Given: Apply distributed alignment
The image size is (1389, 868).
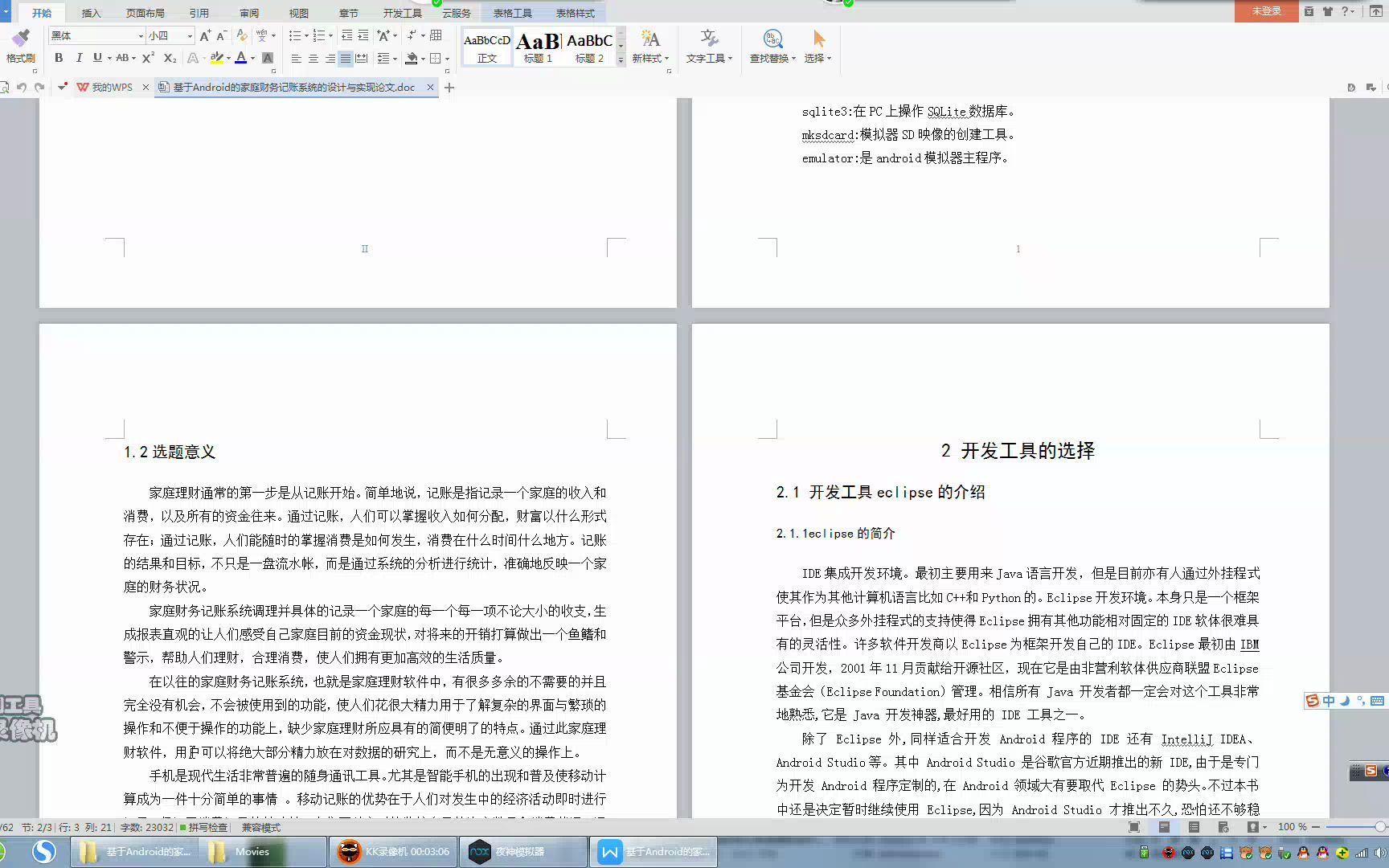Looking at the screenshot, I should pos(362,59).
